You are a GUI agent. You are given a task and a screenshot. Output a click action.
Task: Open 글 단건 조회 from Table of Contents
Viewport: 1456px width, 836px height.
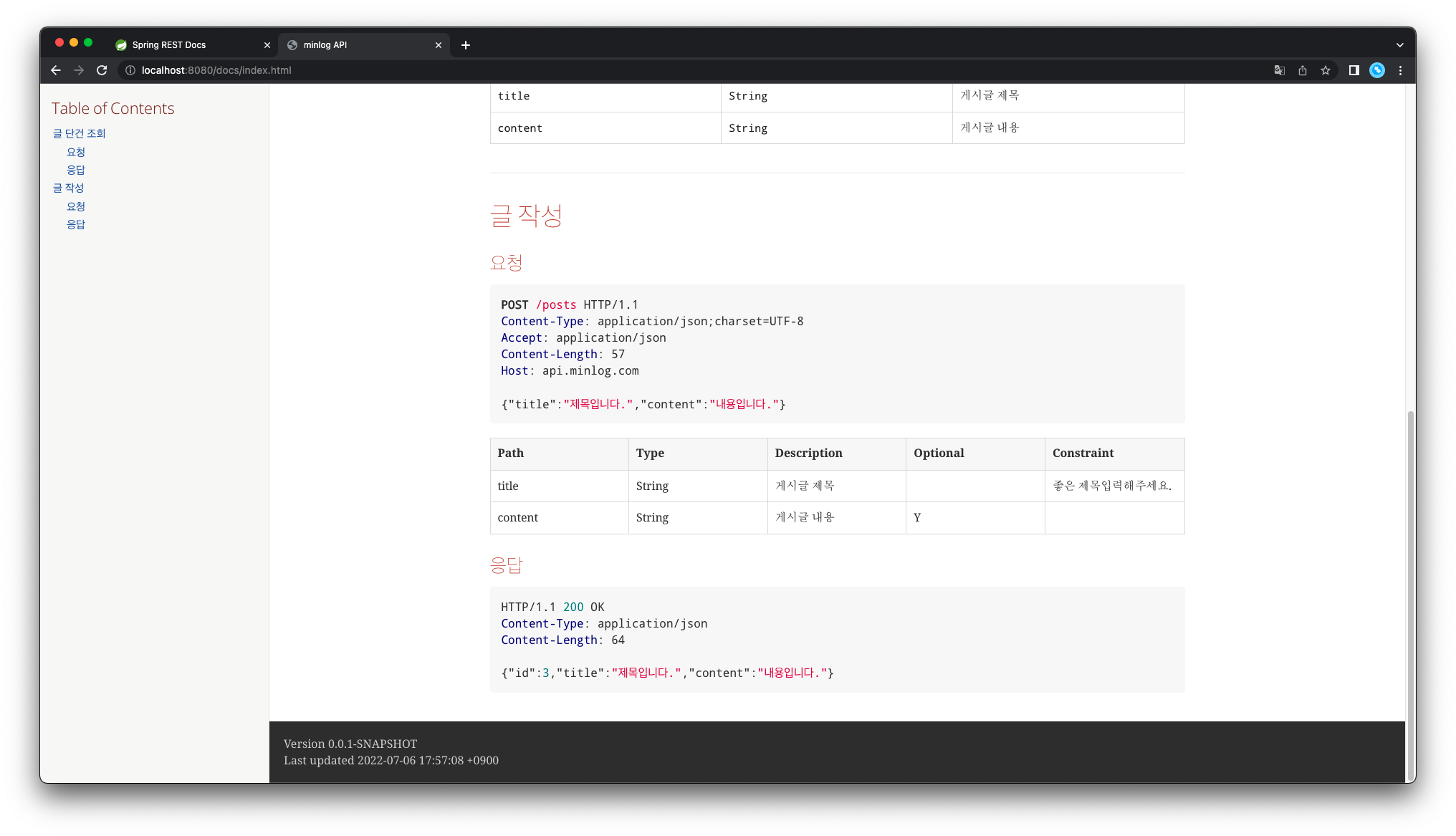click(80, 133)
